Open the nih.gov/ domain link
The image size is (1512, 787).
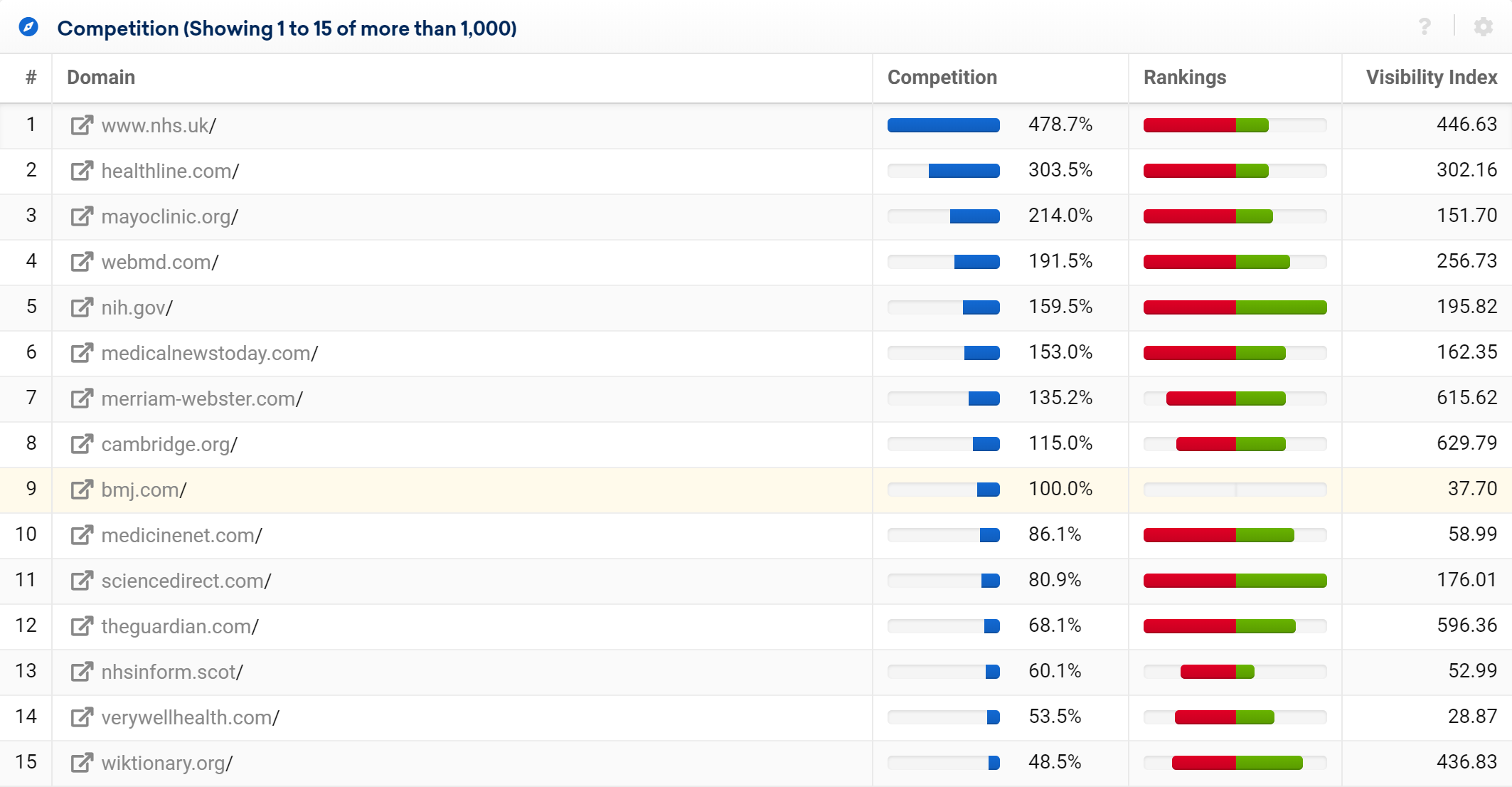coord(137,307)
